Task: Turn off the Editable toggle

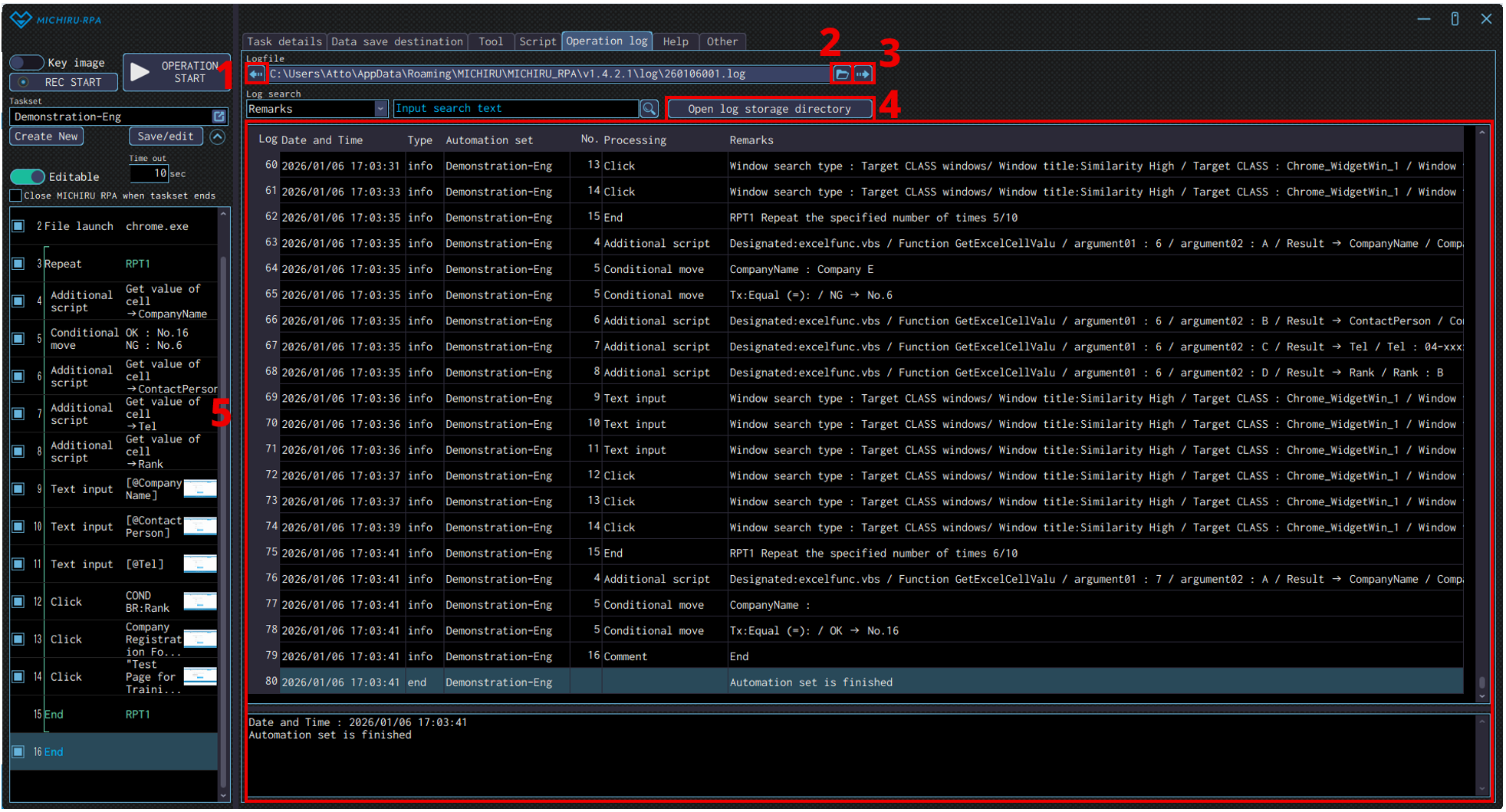Action: click(x=28, y=177)
